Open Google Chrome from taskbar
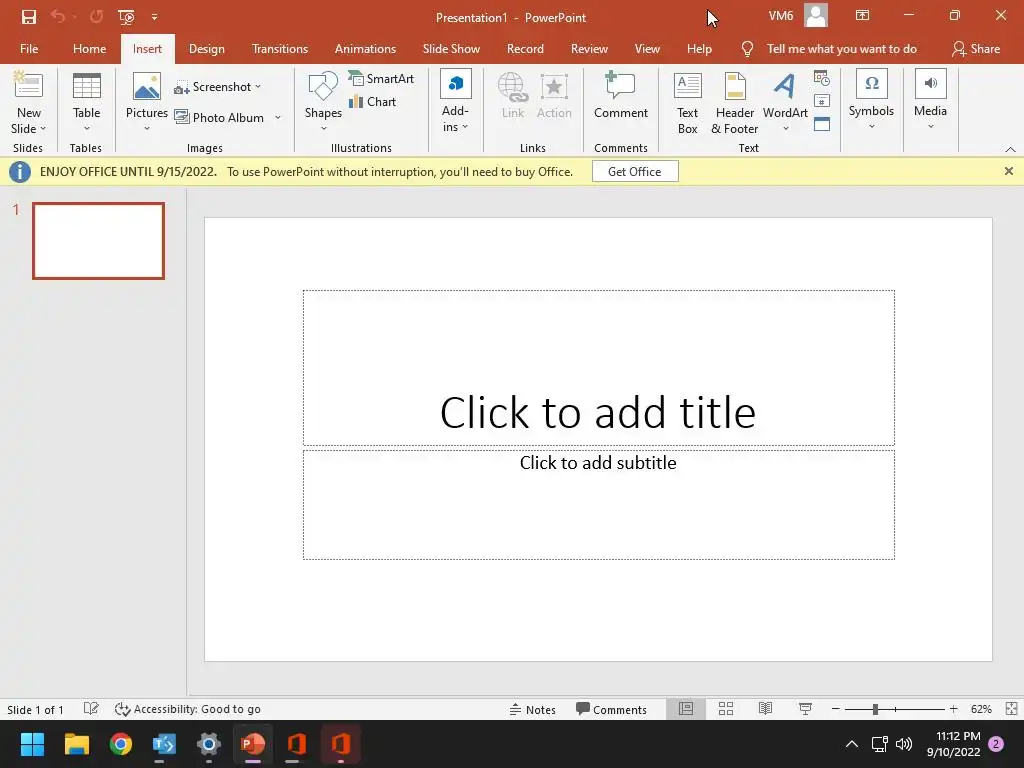The width and height of the screenshot is (1024, 768). point(121,744)
